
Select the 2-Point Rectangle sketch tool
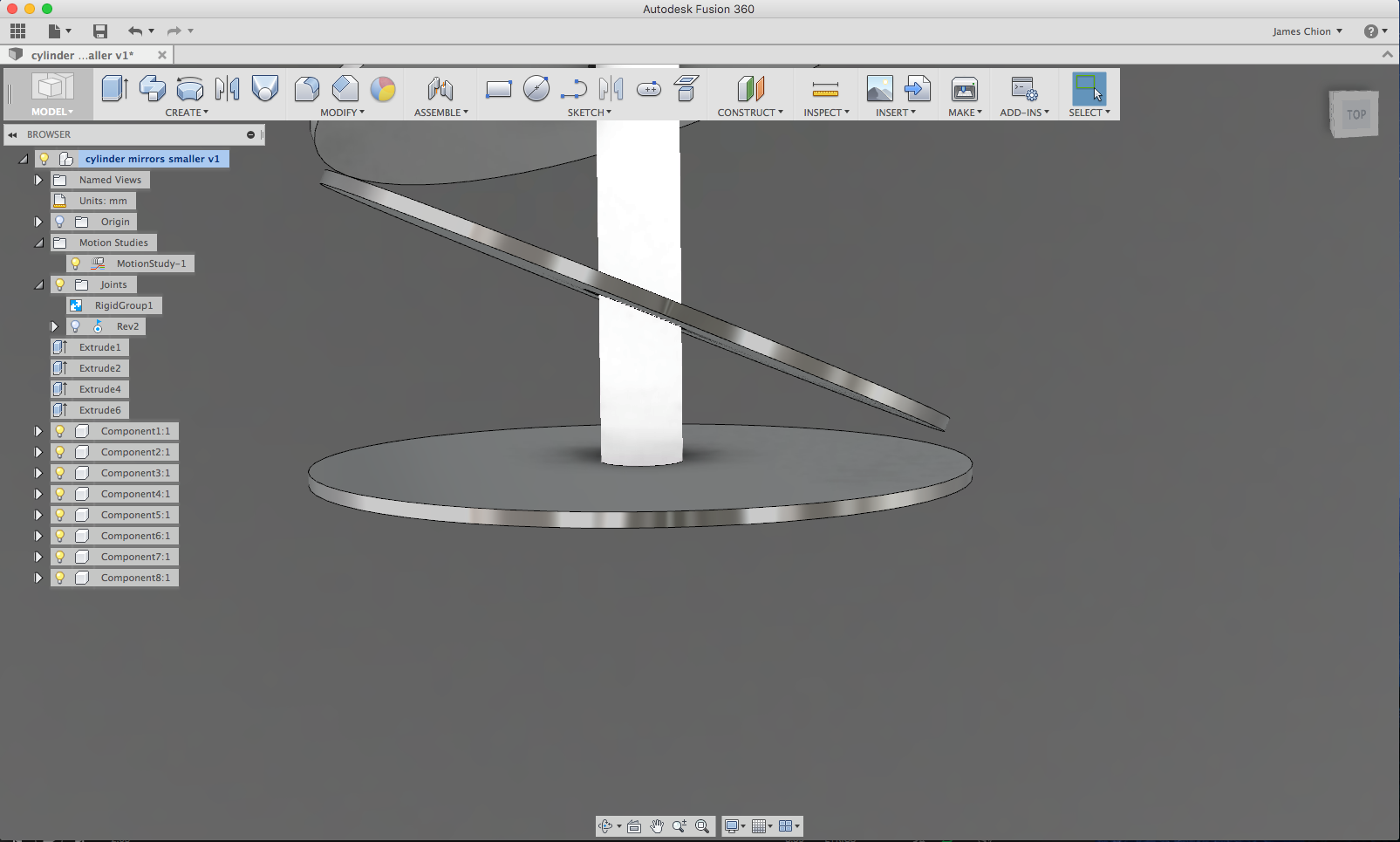(x=498, y=88)
